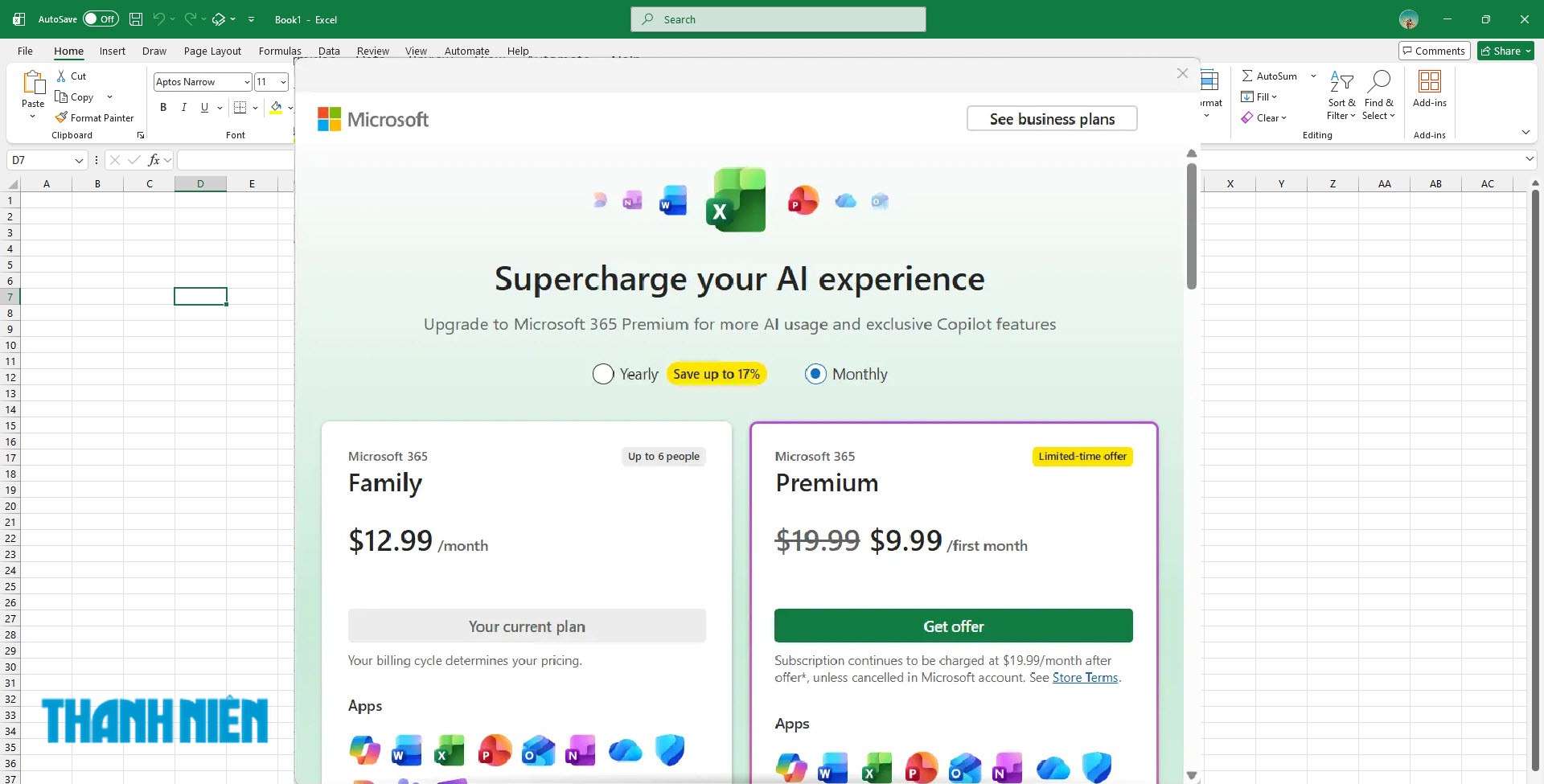
Task: Click the column A header
Action: pyautogui.click(x=47, y=184)
